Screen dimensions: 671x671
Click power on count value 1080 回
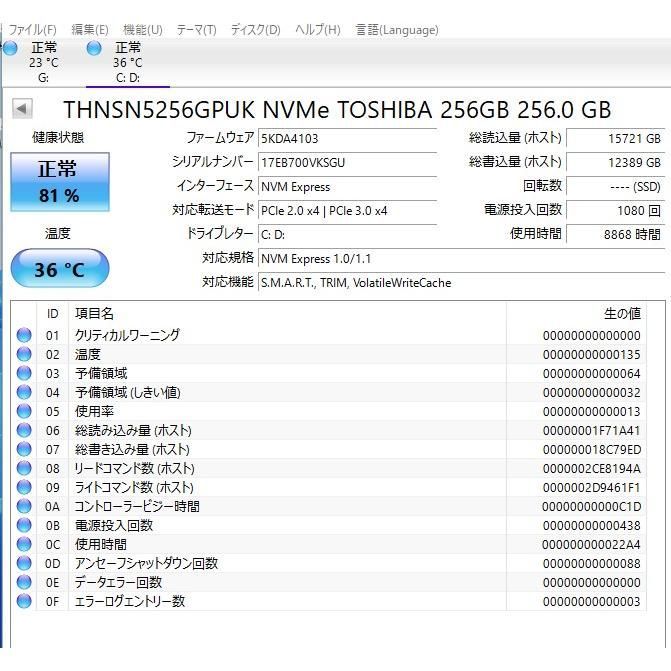(615, 210)
